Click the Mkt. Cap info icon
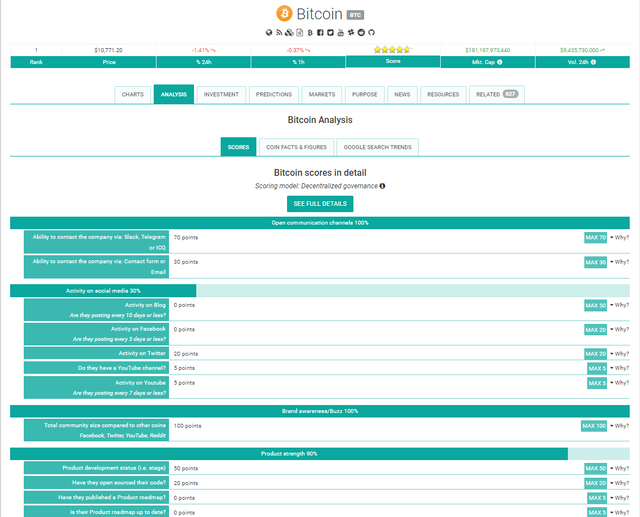The height and width of the screenshot is (517, 640). 500,62
